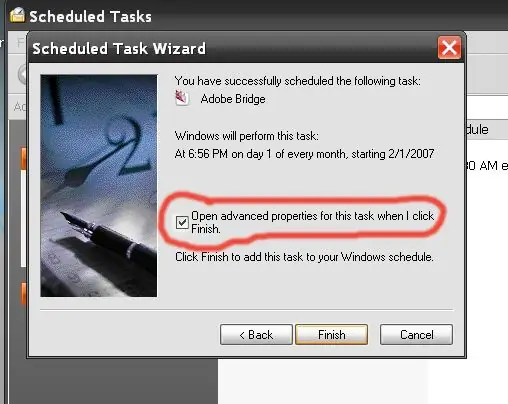Click the clock and fountain pen wizard image
This screenshot has width=508, height=404.
99,186
